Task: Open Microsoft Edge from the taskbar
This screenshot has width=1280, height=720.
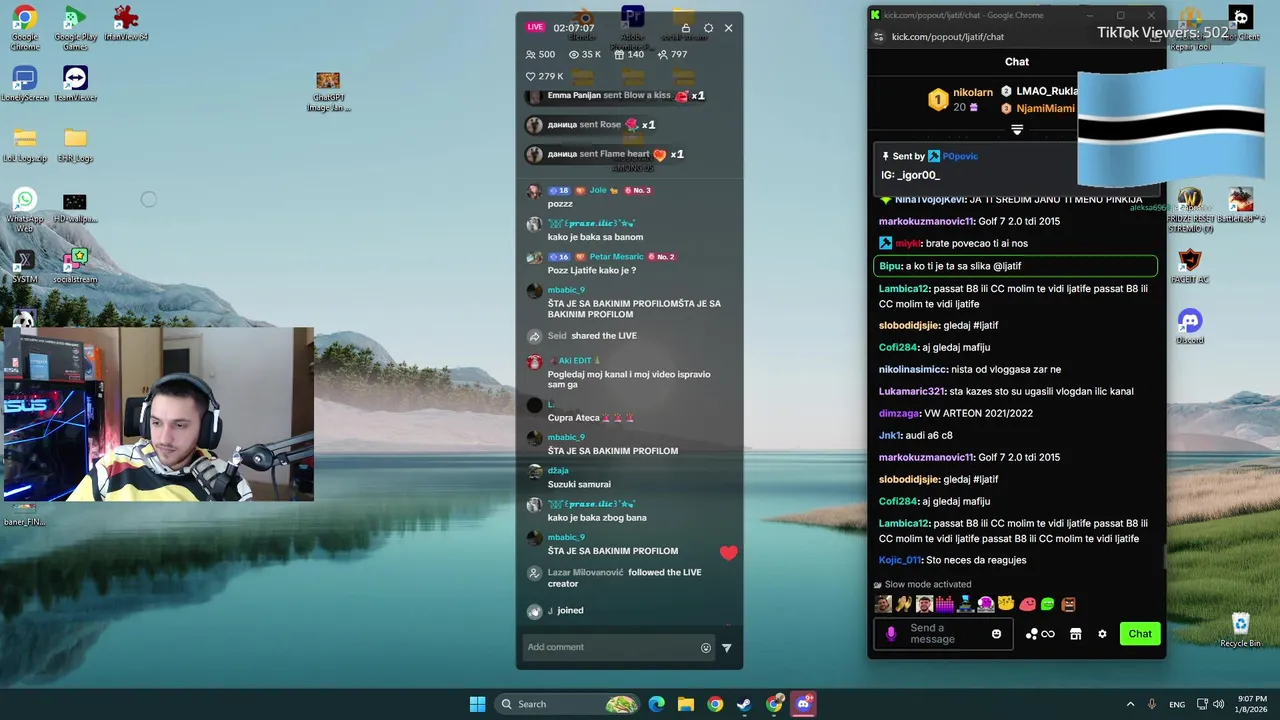Action: [656, 704]
